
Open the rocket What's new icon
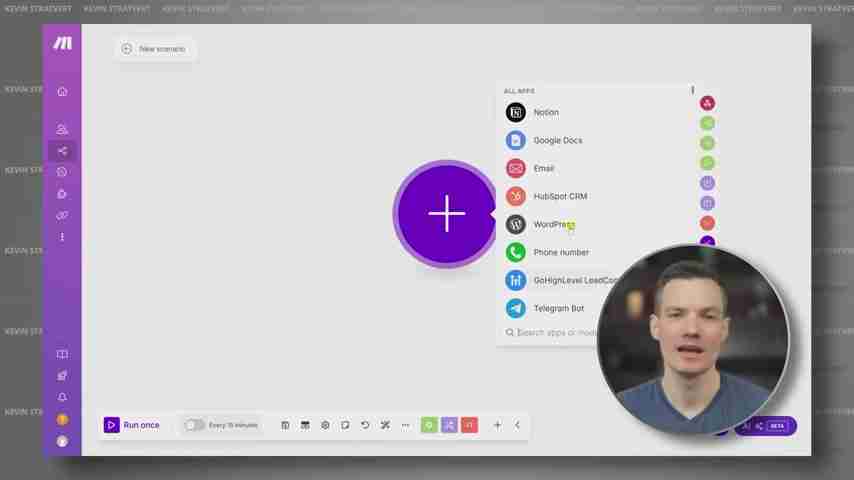pos(62,375)
